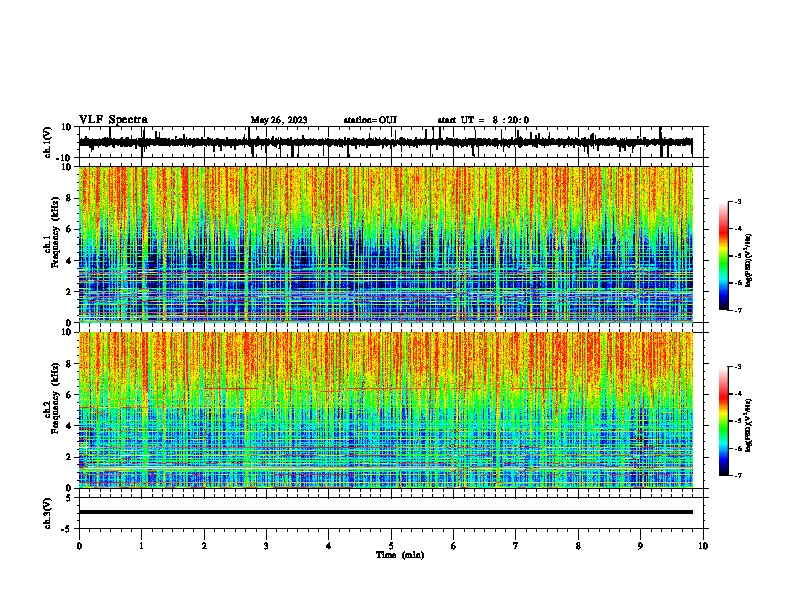
Task: Click the log(PSD) label beside ch.2 color bar
Action: click(748, 426)
